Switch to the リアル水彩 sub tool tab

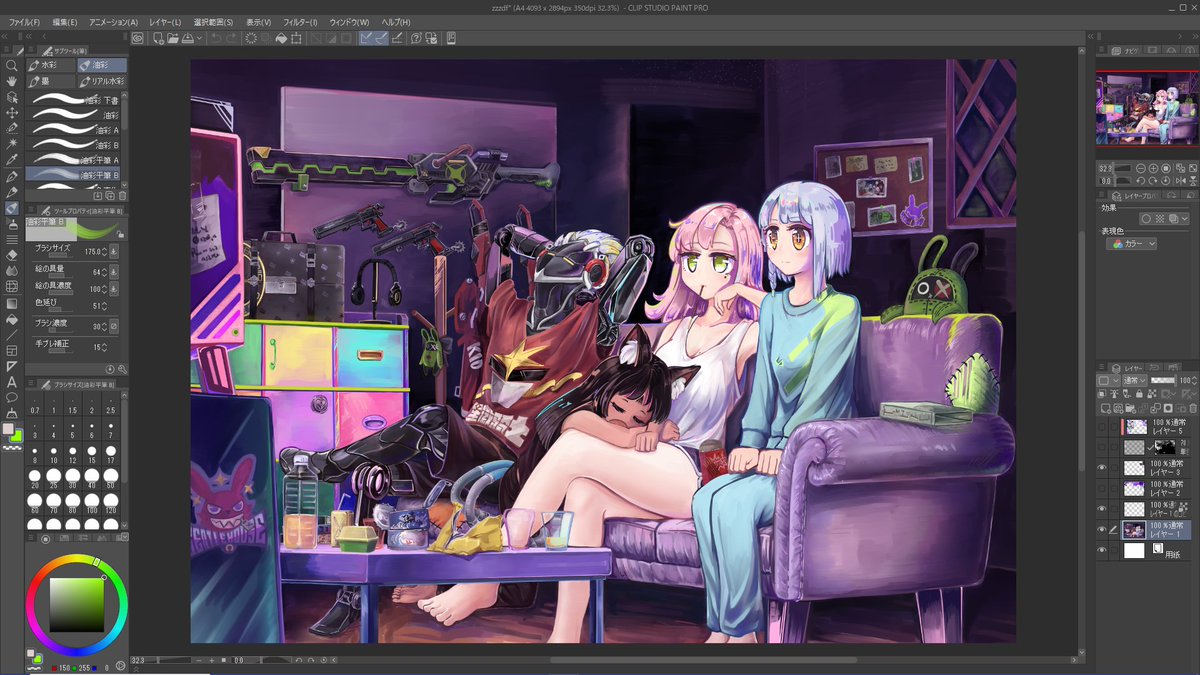pyautogui.click(x=102, y=81)
